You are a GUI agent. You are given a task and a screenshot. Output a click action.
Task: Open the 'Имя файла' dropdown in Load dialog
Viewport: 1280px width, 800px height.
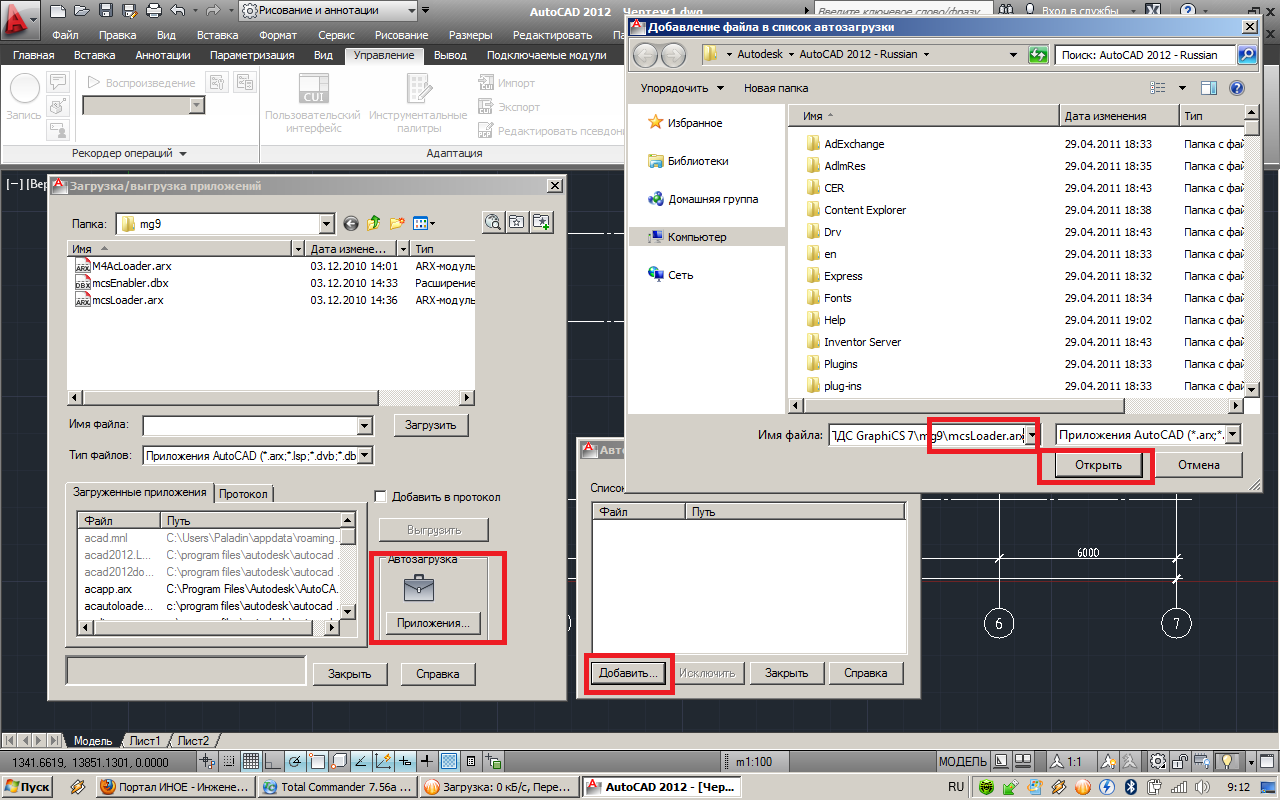point(365,426)
